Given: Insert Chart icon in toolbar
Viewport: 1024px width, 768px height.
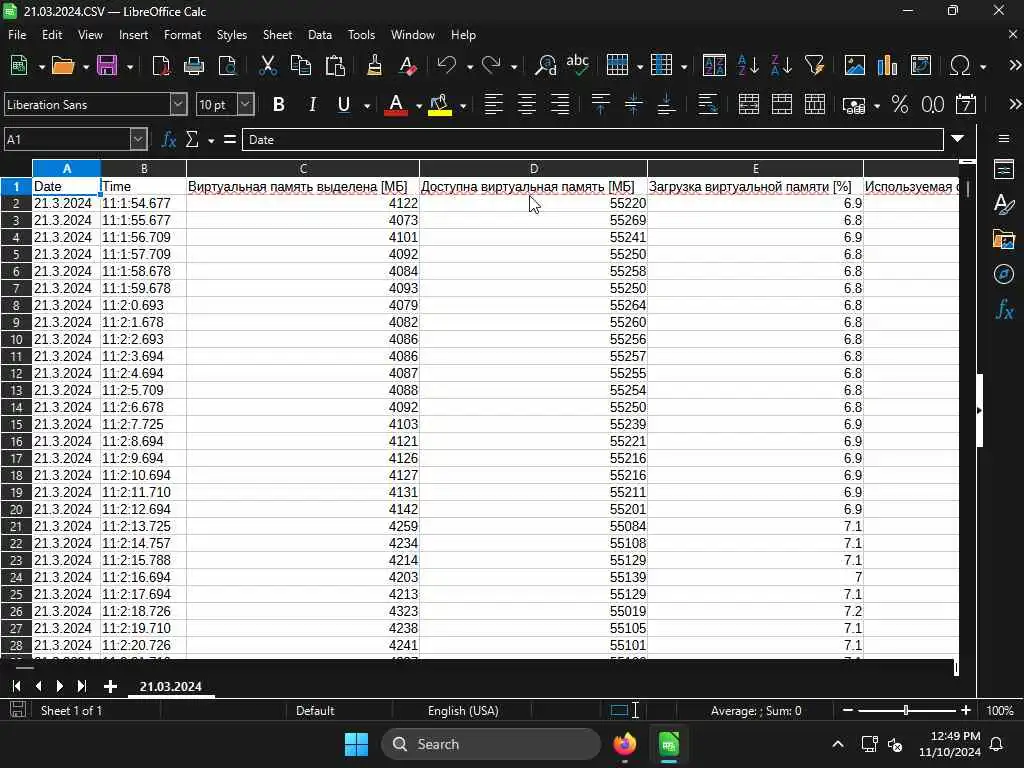Looking at the screenshot, I should [x=887, y=65].
